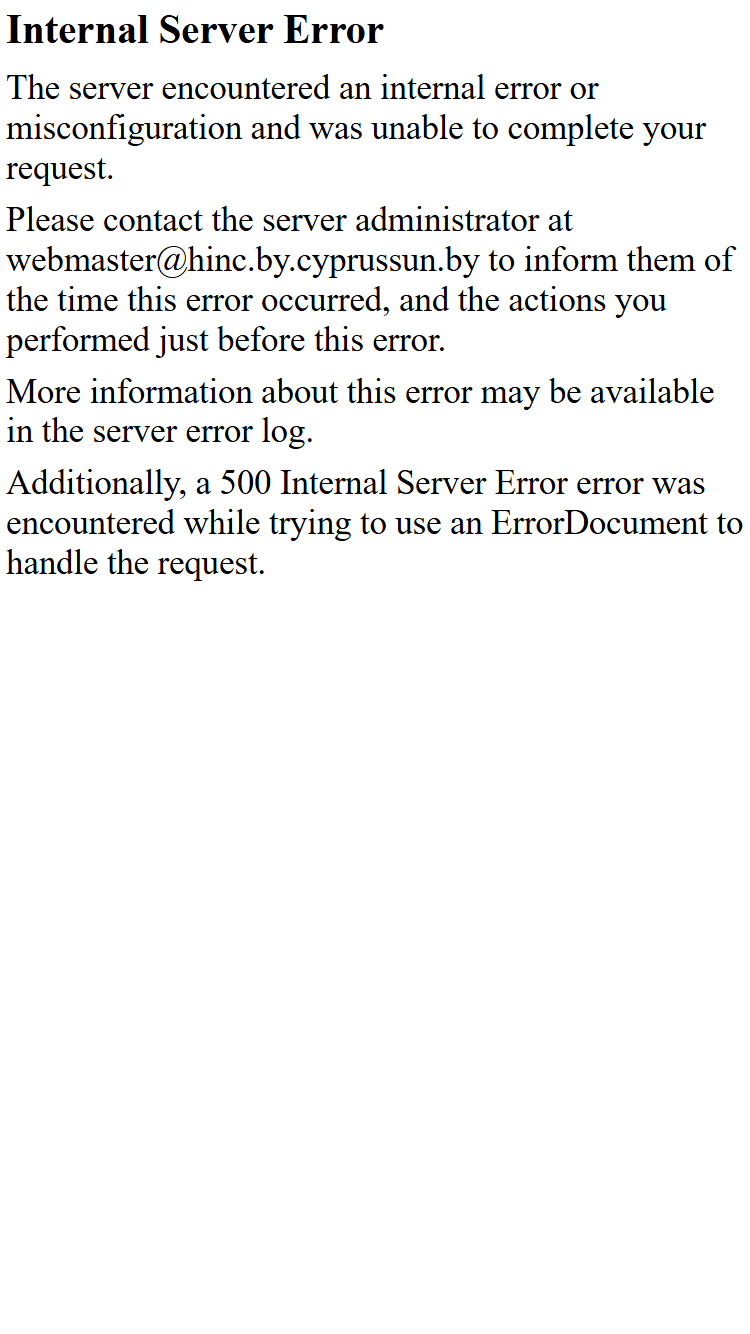
Task: Click the phrase 'to inform them of'
Action: [611, 261]
